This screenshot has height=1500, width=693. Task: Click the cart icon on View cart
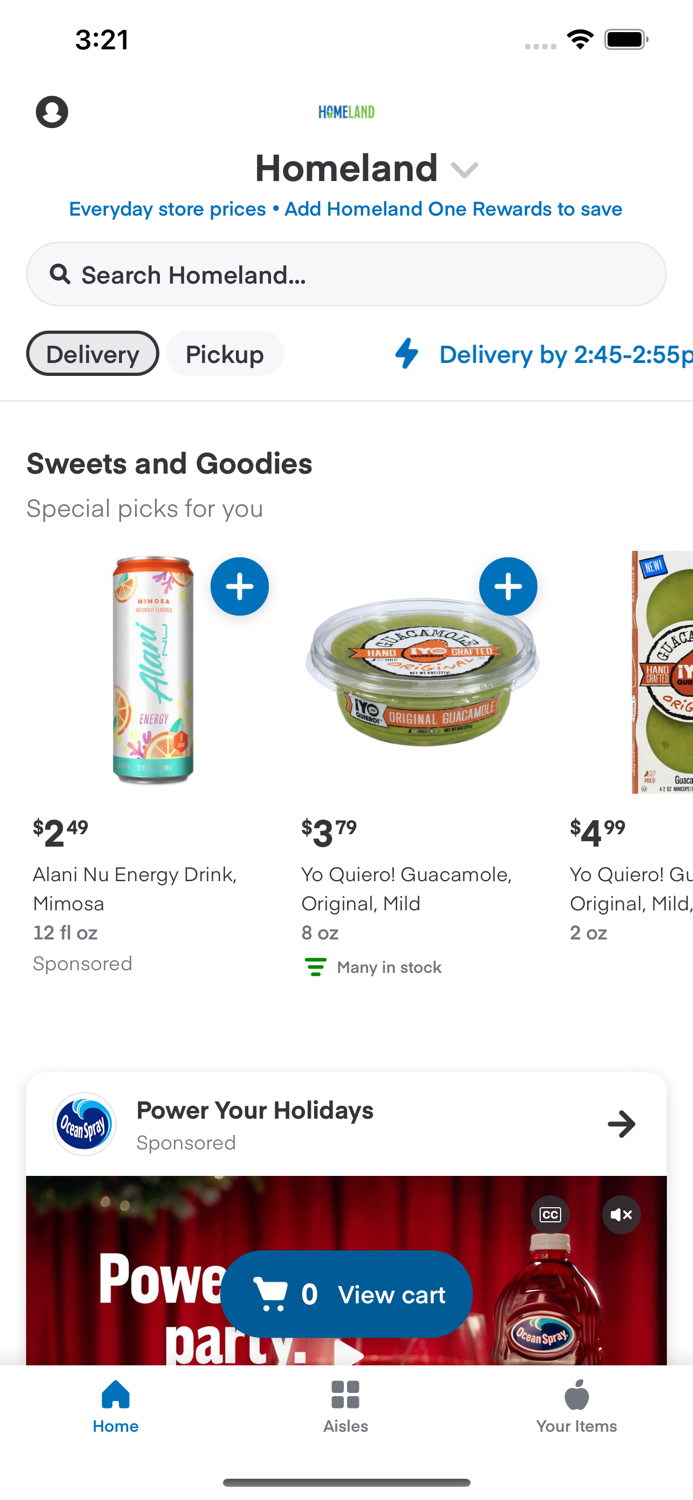271,1293
